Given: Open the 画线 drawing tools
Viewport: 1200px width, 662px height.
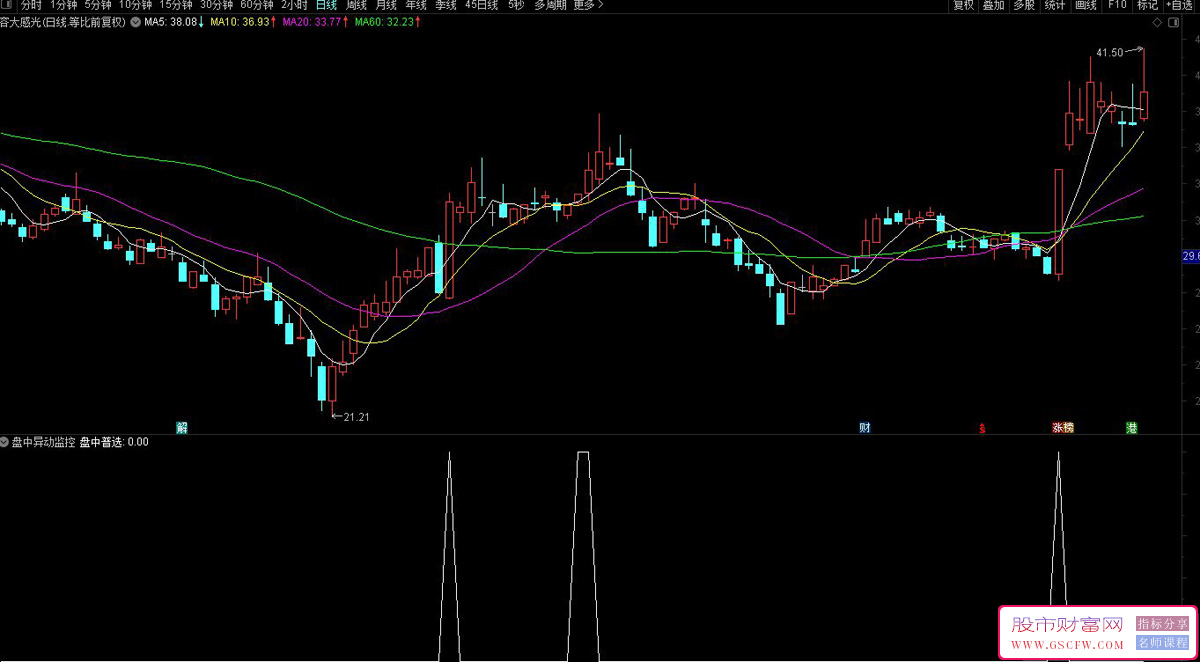Looking at the screenshot, I should (1086, 5).
